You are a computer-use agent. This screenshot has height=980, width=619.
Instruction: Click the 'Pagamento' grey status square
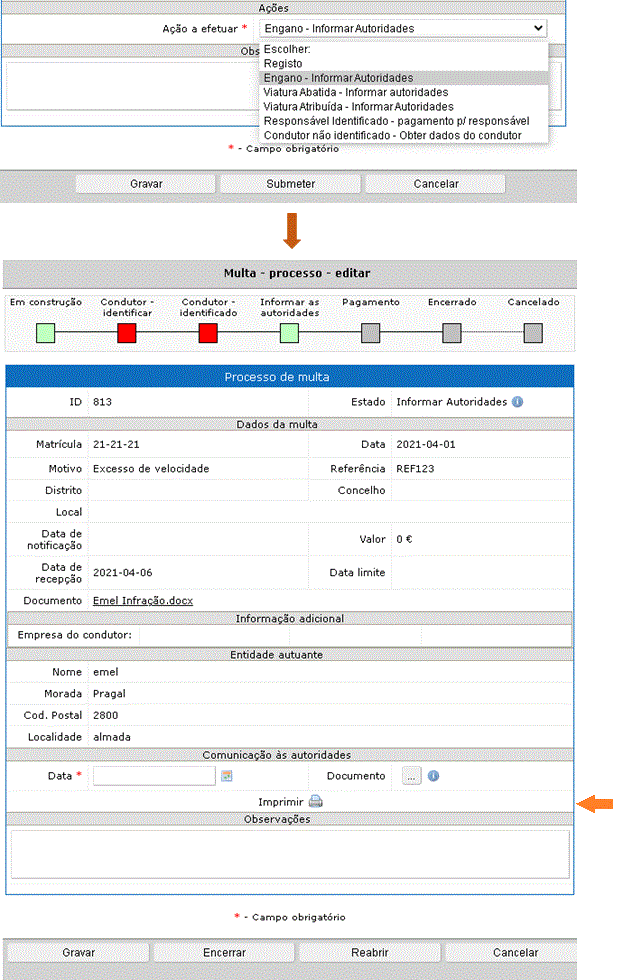[371, 333]
